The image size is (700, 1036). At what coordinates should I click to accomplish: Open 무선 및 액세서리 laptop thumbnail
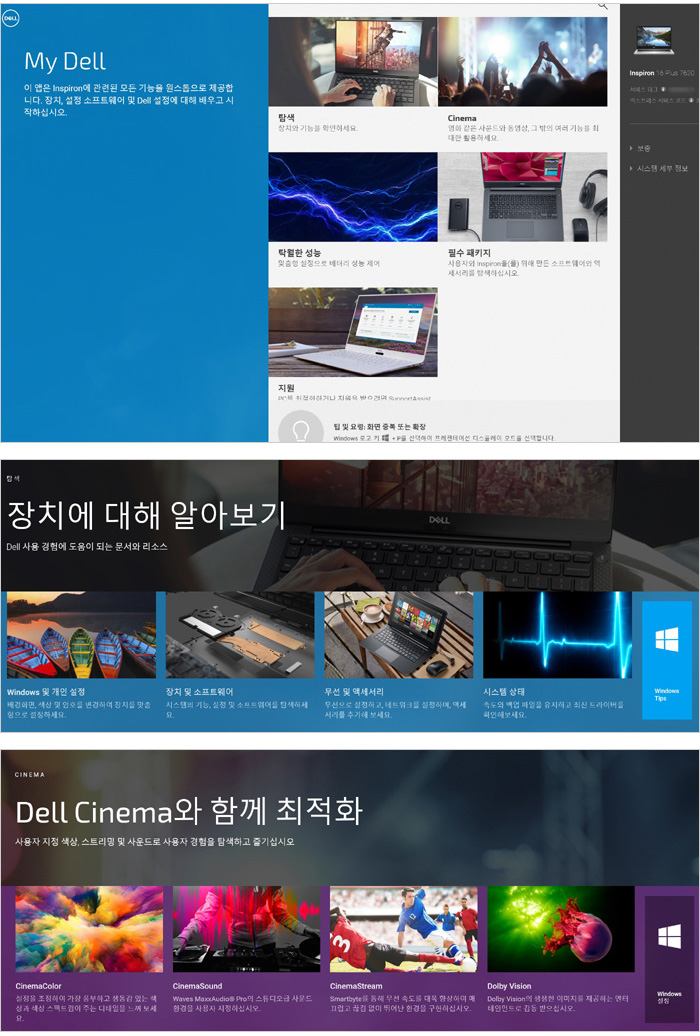click(399, 635)
